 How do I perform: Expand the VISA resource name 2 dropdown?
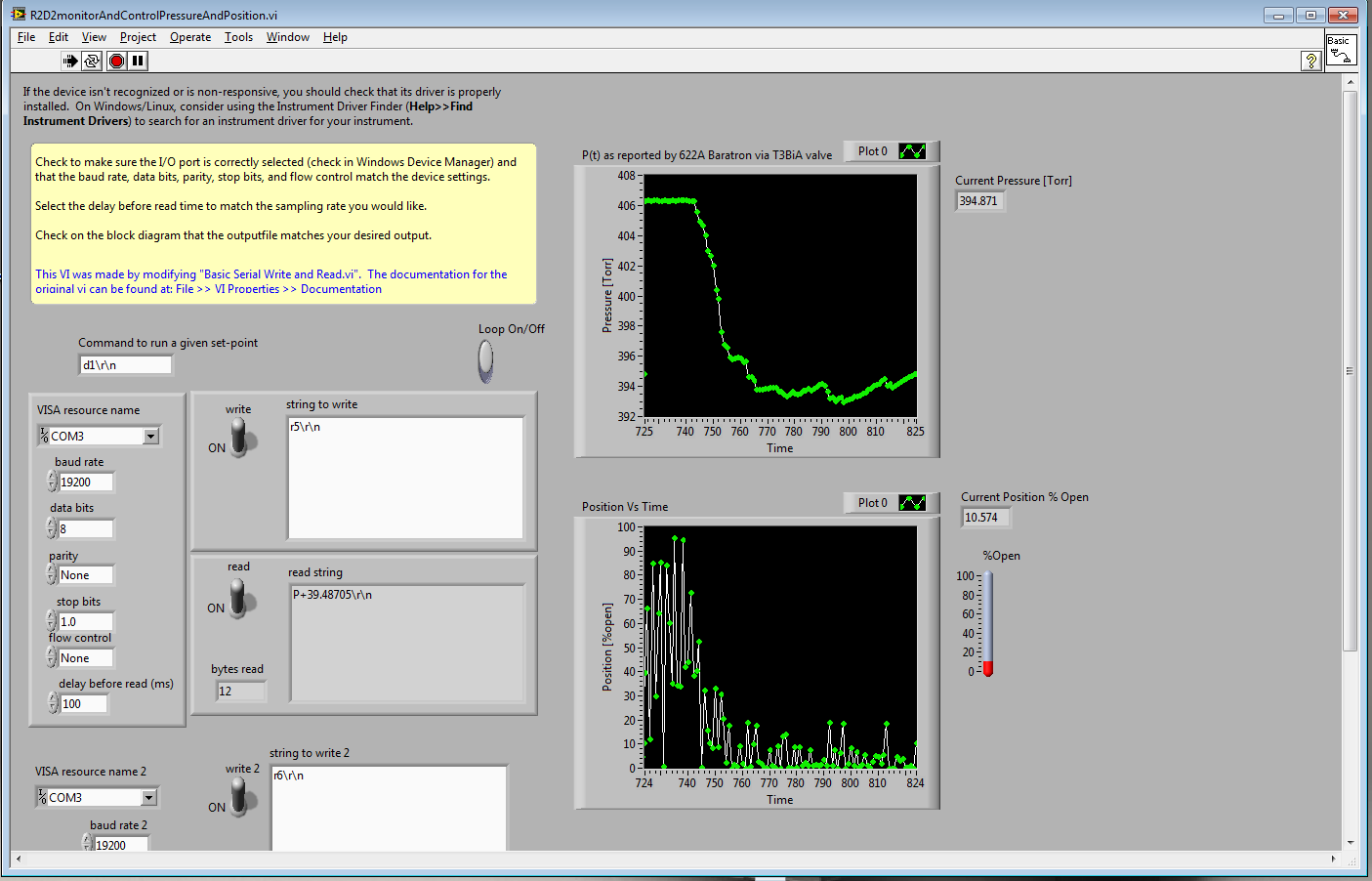pyautogui.click(x=148, y=798)
